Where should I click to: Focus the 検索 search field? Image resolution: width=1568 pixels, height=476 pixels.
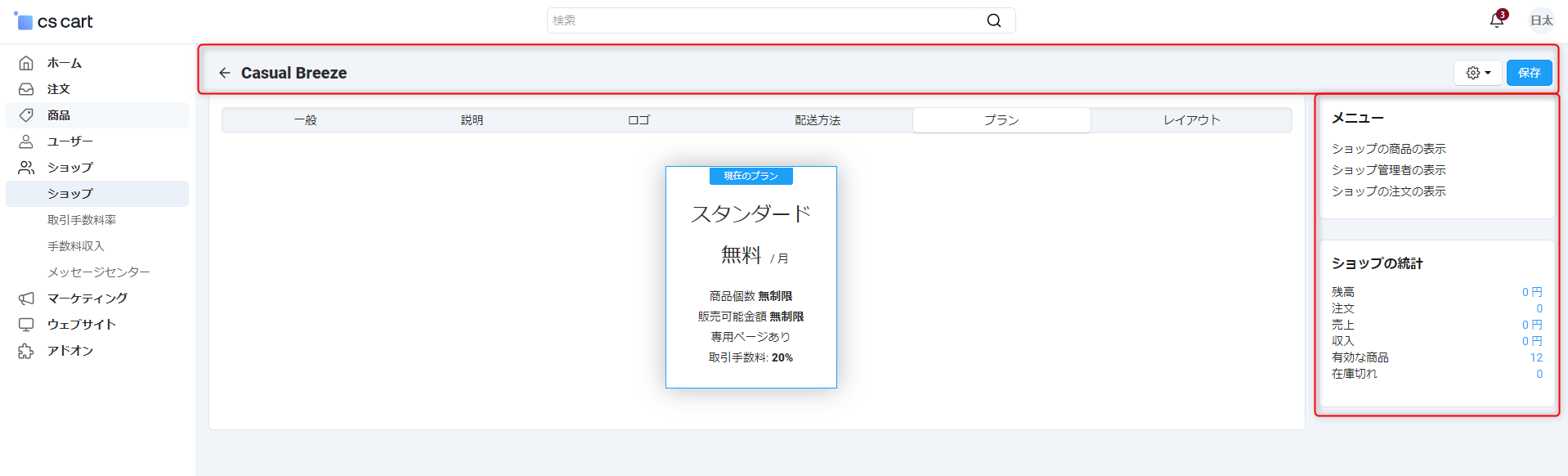[x=764, y=20]
